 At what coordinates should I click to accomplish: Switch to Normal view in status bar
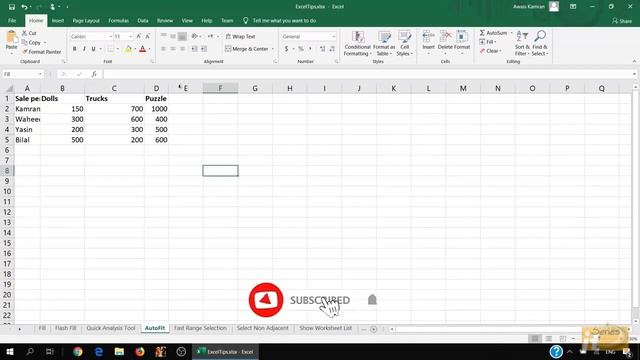coord(535,339)
